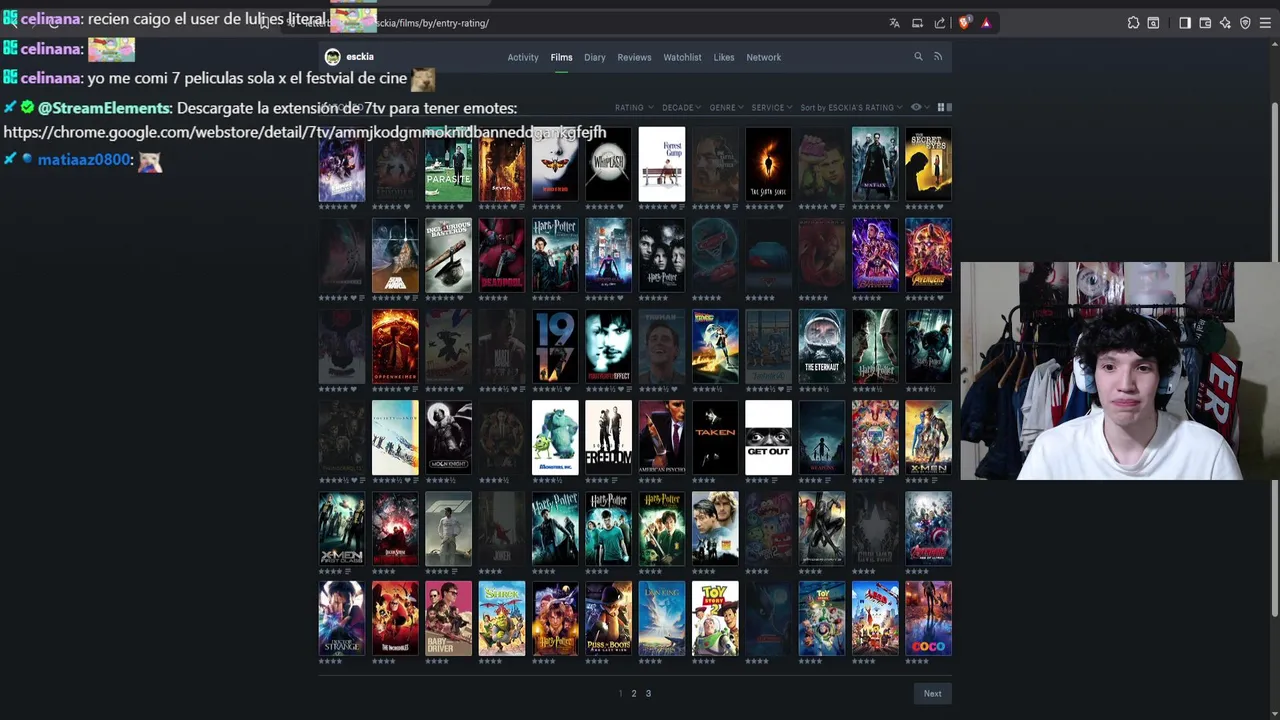Open The Sixth Sense poster
The width and height of the screenshot is (1280, 720).
pos(768,164)
